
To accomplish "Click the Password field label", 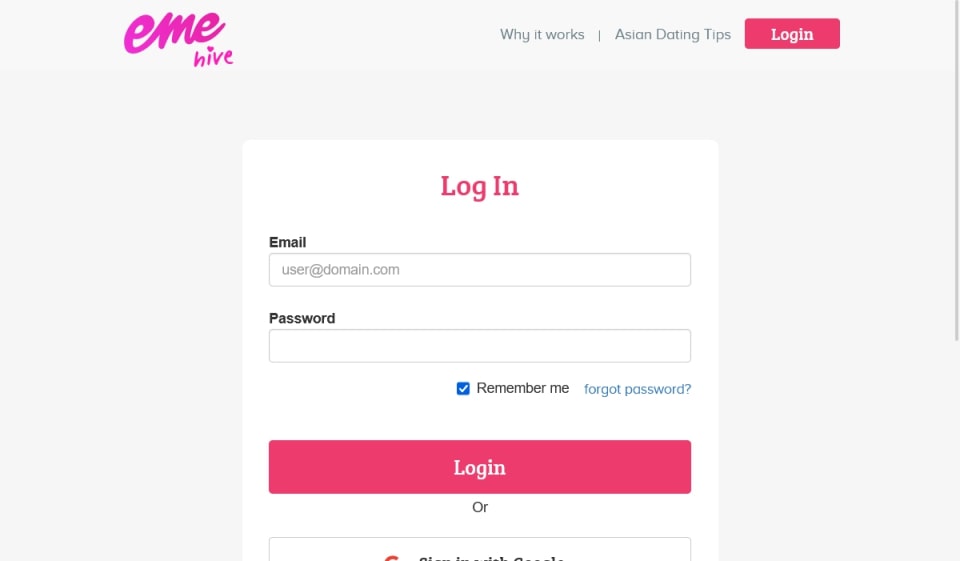I will click(x=302, y=318).
